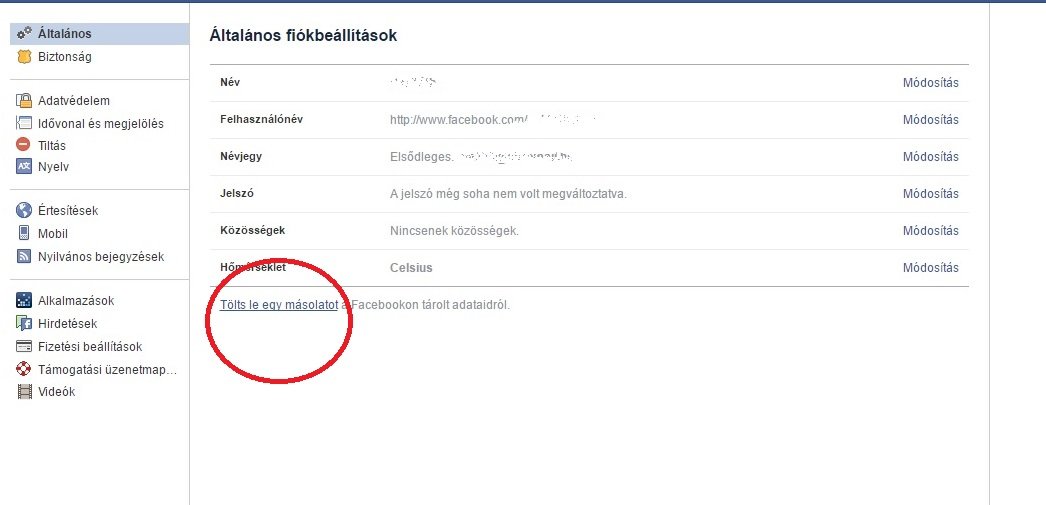
Task: Click Módosítás beside the Jelszó row
Action: [x=930, y=194]
